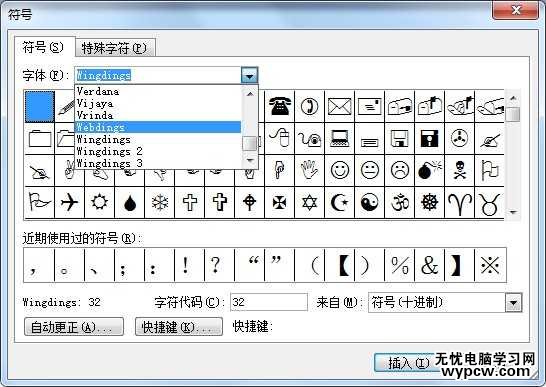Select the Aries zodiac symbol
This screenshot has width=546, height=387.
pyautogui.click(x=459, y=203)
